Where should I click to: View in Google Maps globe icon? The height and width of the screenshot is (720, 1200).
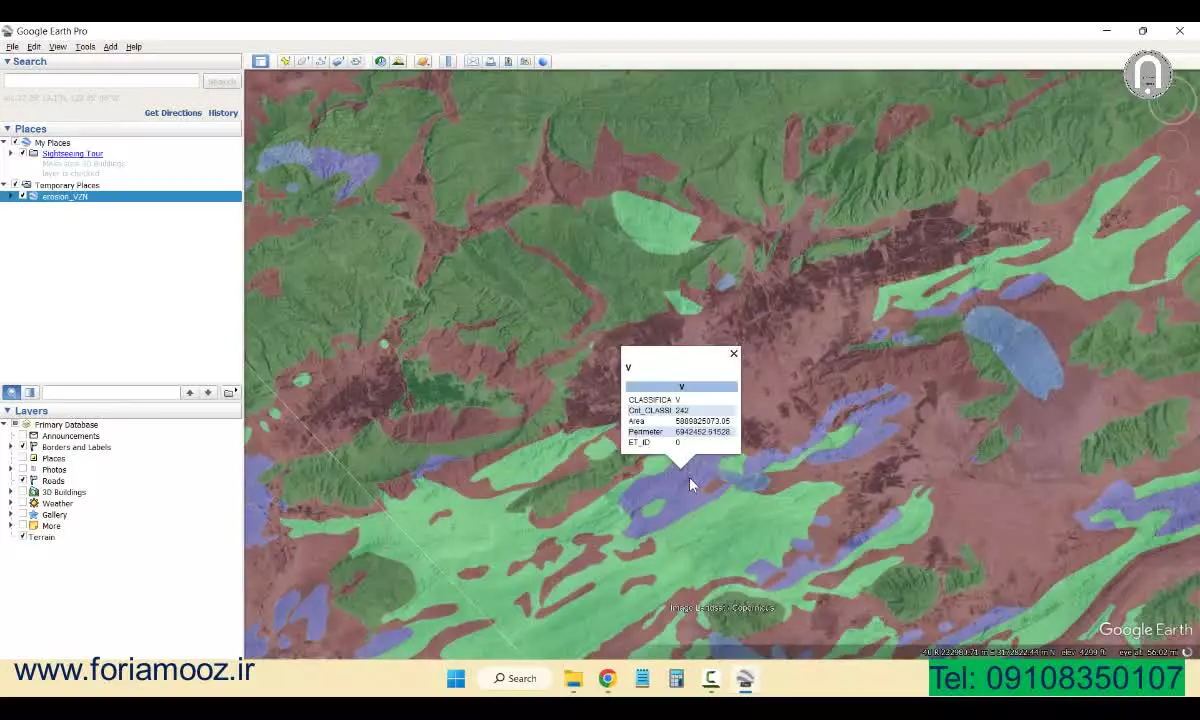tap(543, 62)
